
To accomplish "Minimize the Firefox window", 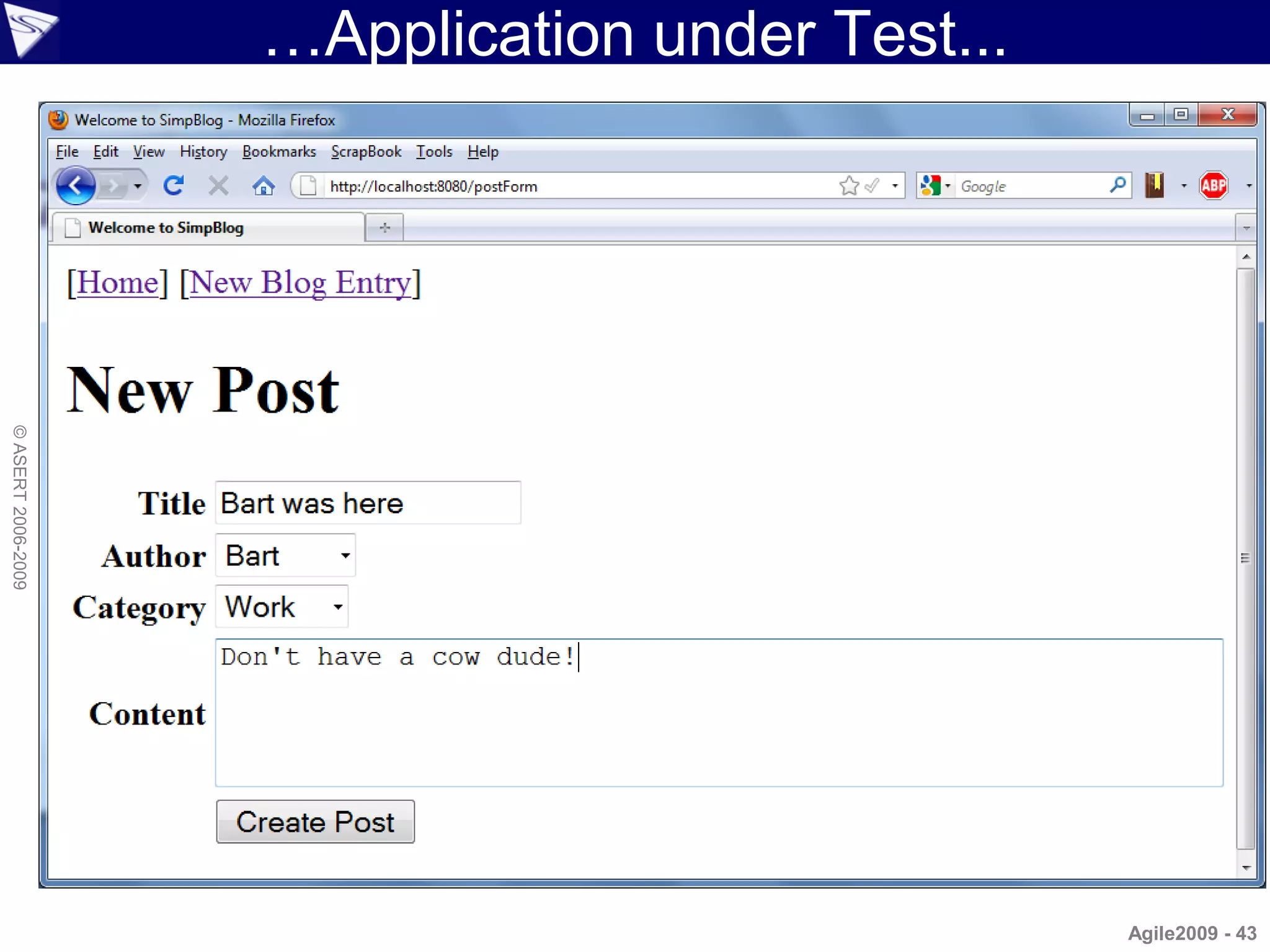I will point(1147,115).
